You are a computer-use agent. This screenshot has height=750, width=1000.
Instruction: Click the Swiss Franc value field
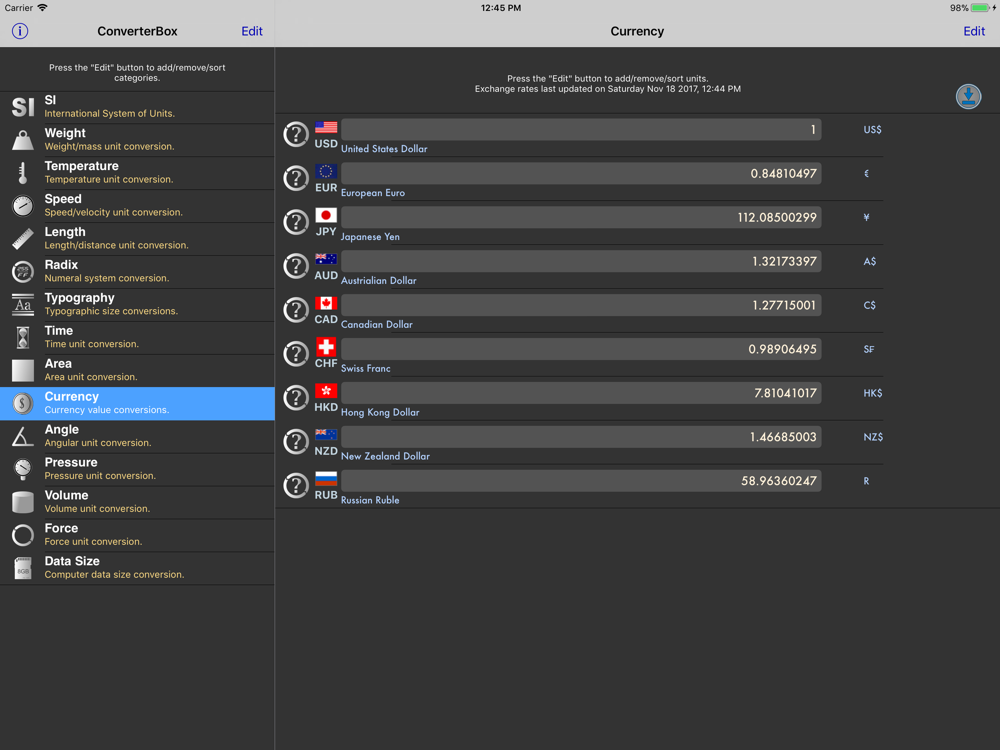click(581, 349)
